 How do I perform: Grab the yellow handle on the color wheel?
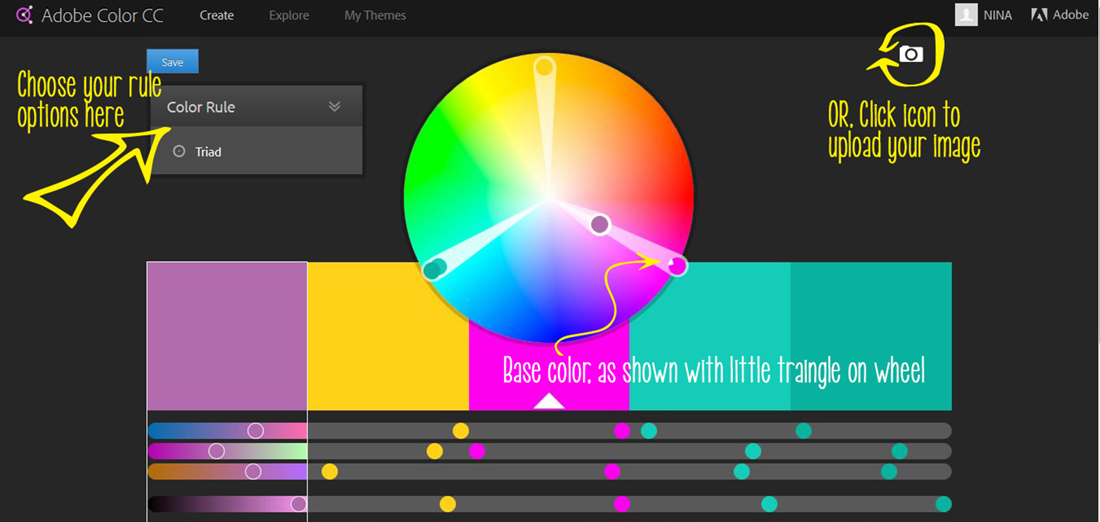click(x=544, y=67)
